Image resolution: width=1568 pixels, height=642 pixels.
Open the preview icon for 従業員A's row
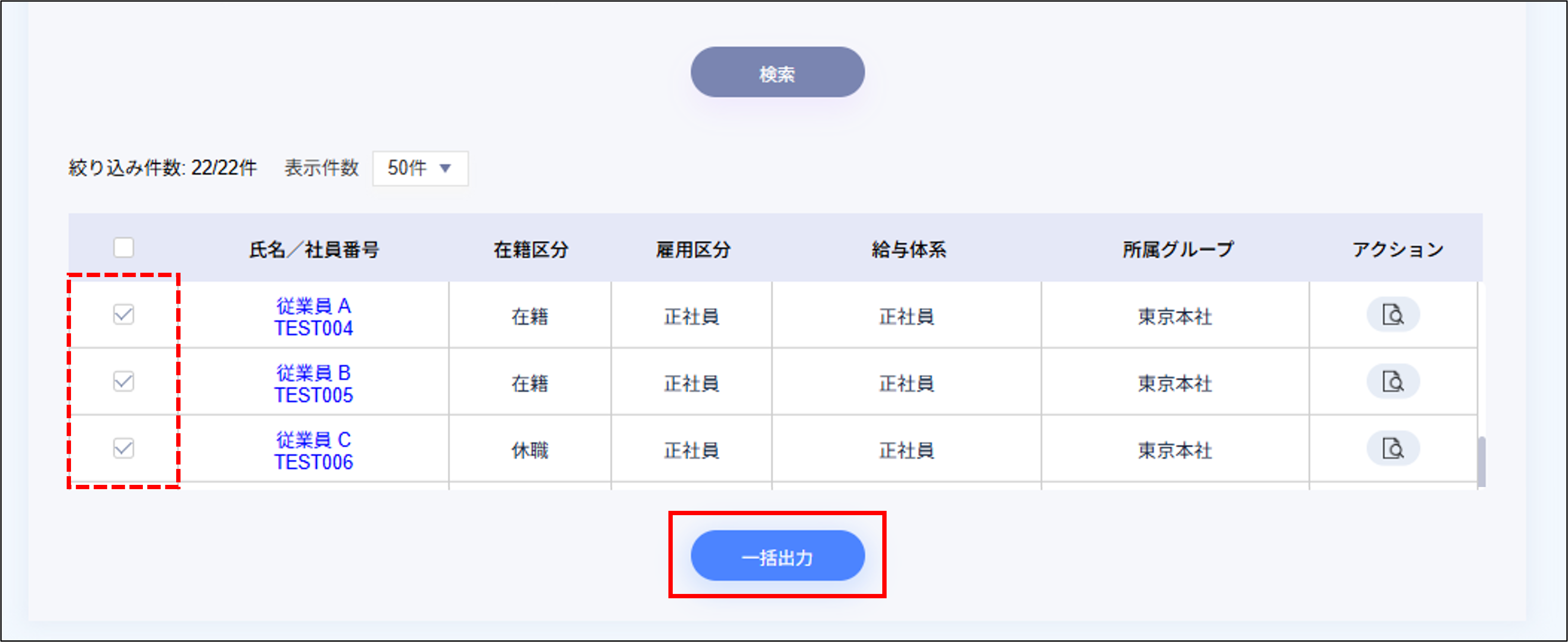coord(1393,315)
